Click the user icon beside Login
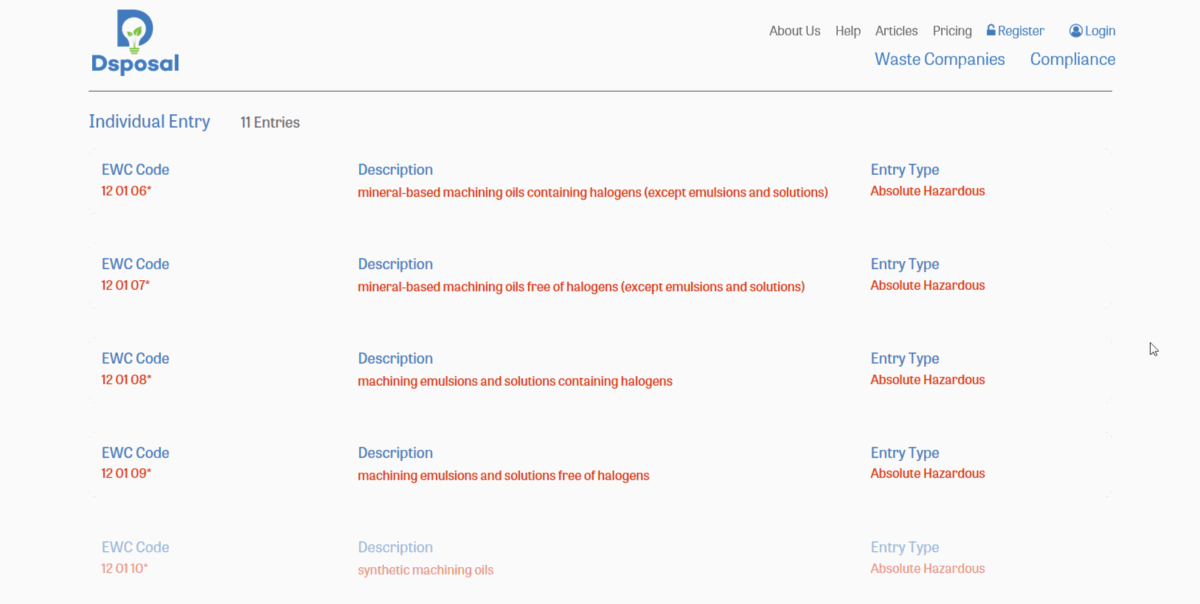This screenshot has width=1200, height=604. tap(1076, 31)
